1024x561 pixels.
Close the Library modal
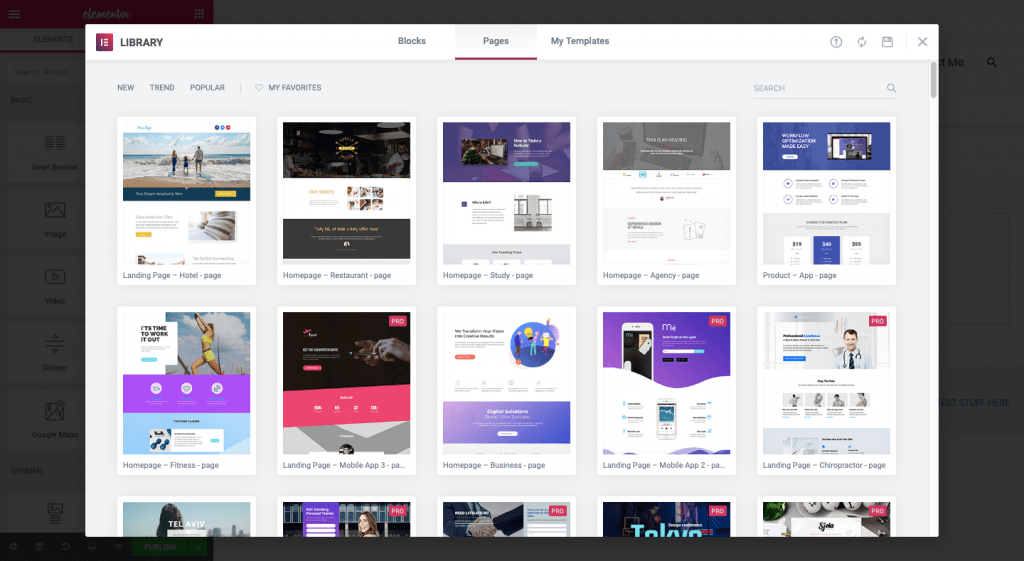tap(922, 42)
